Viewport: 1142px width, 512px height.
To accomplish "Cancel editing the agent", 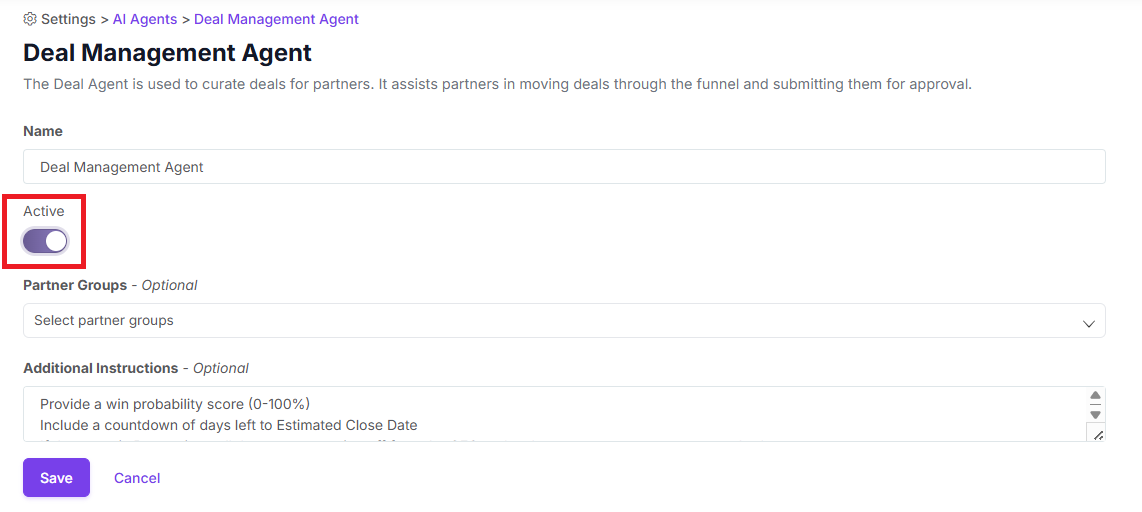I will (137, 478).
